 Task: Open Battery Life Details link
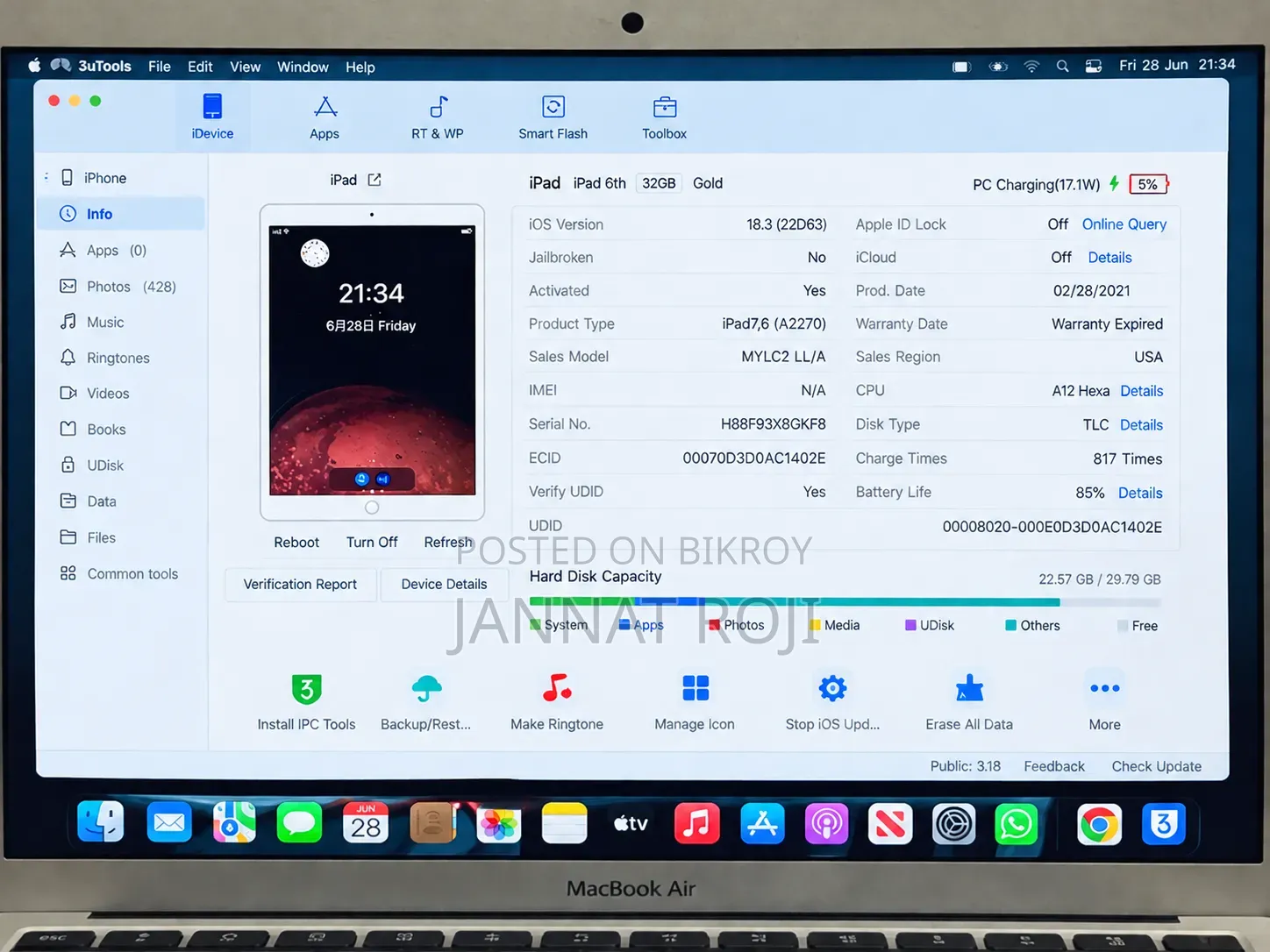click(x=1140, y=494)
